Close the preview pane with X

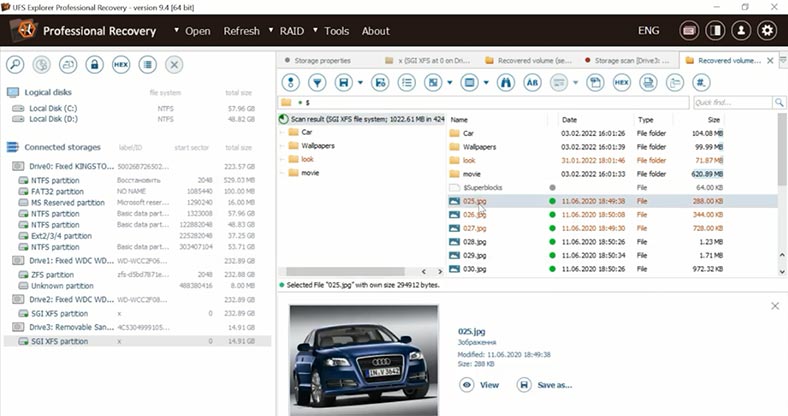coord(775,306)
